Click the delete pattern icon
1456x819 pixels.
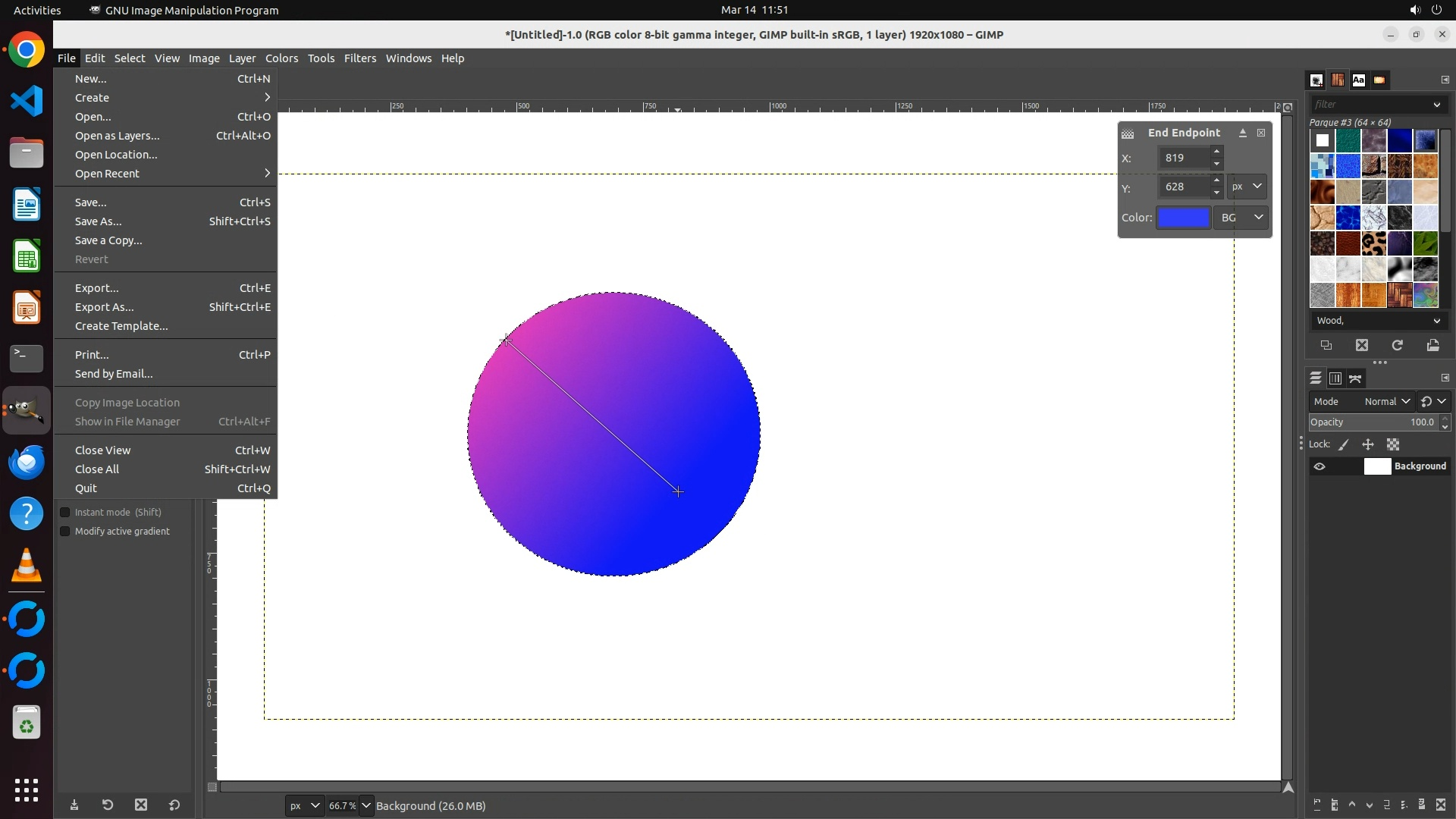[x=1362, y=345]
